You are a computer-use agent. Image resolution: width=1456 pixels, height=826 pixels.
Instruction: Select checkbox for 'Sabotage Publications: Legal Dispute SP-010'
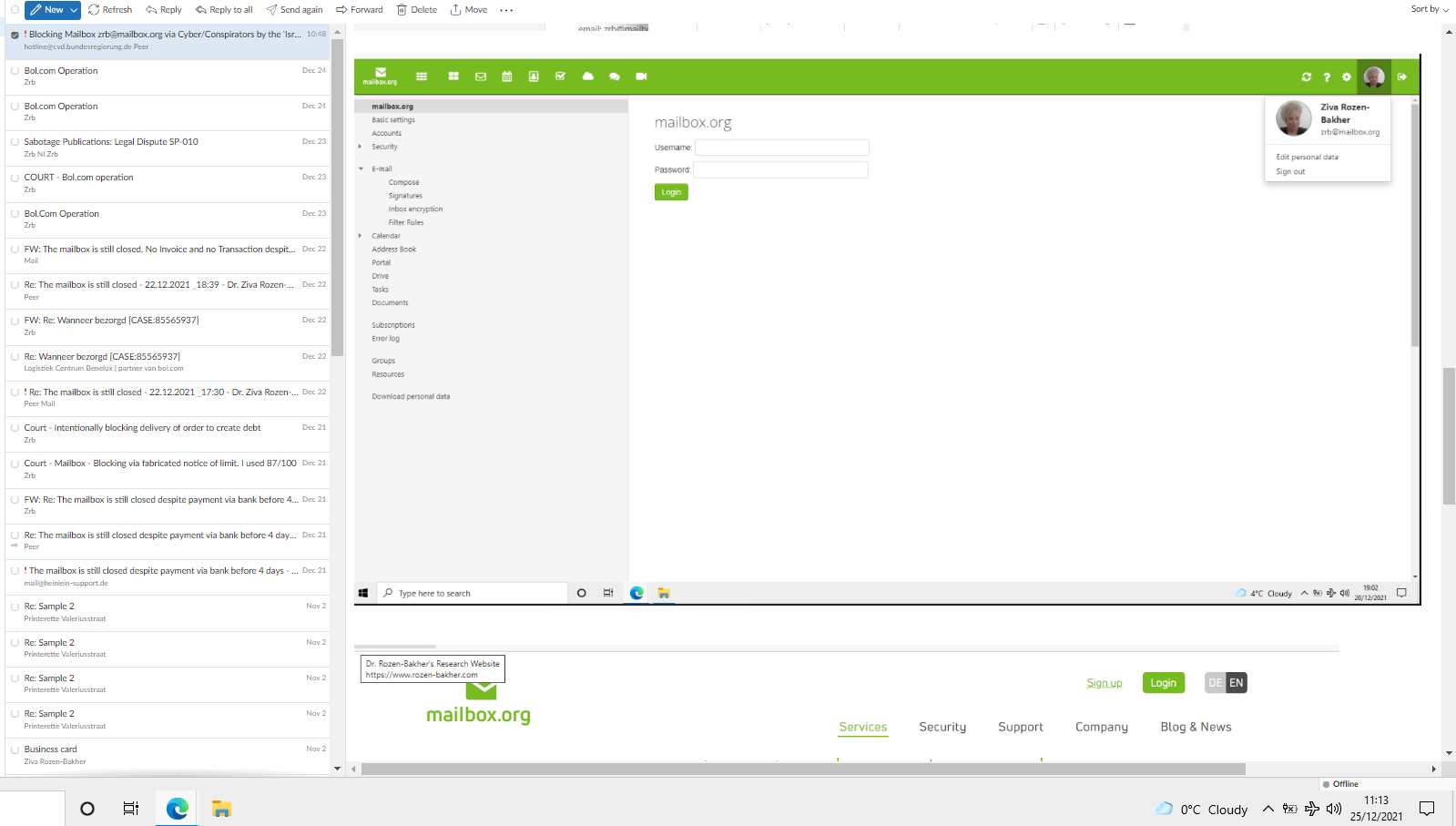[x=15, y=142]
